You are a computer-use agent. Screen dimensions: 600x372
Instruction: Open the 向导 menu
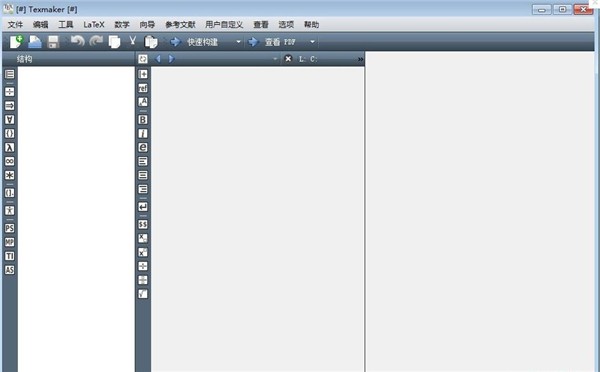147,24
